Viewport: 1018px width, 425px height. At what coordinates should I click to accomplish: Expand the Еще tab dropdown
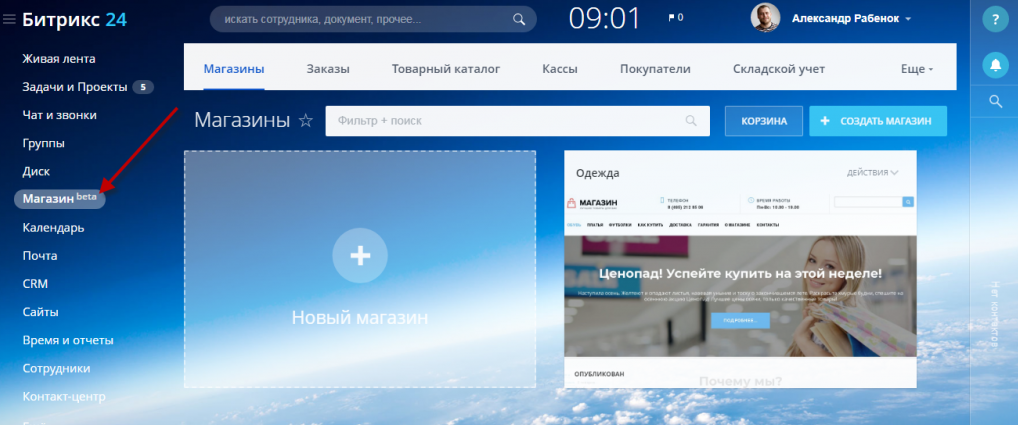pos(917,69)
